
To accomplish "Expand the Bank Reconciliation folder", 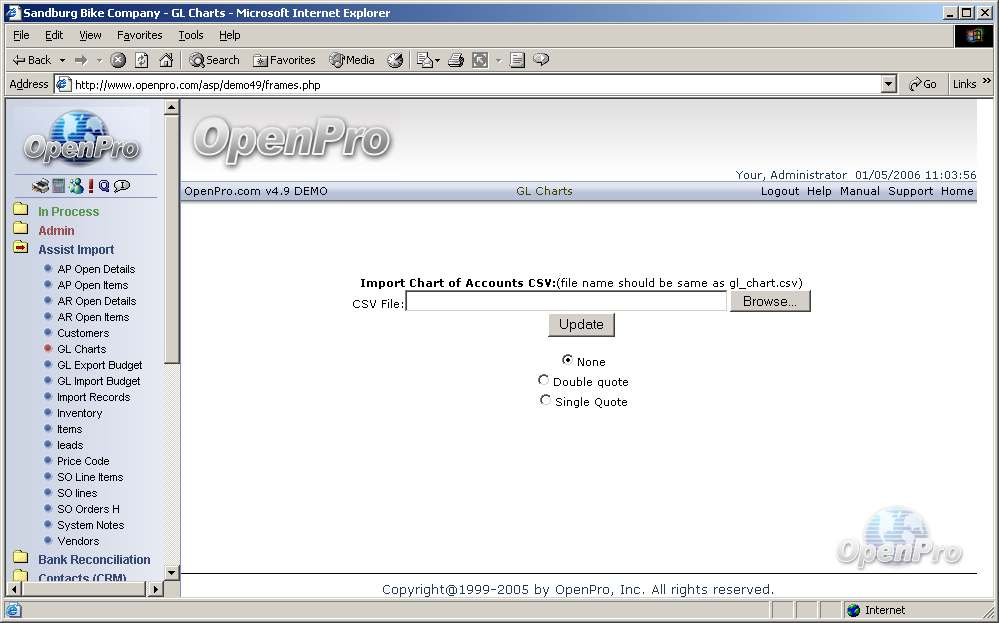I will 20,559.
